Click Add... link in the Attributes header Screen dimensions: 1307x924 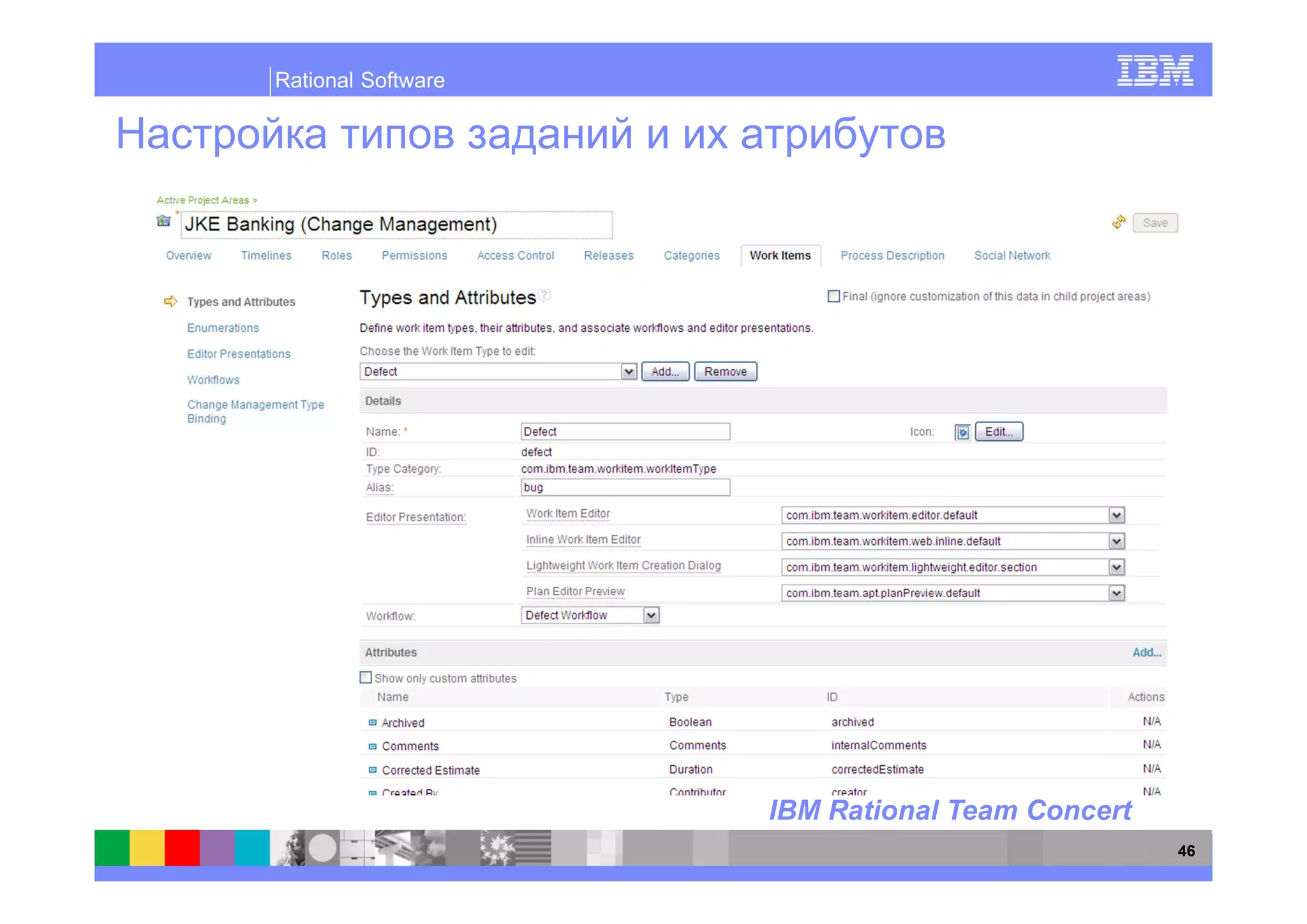(1147, 652)
